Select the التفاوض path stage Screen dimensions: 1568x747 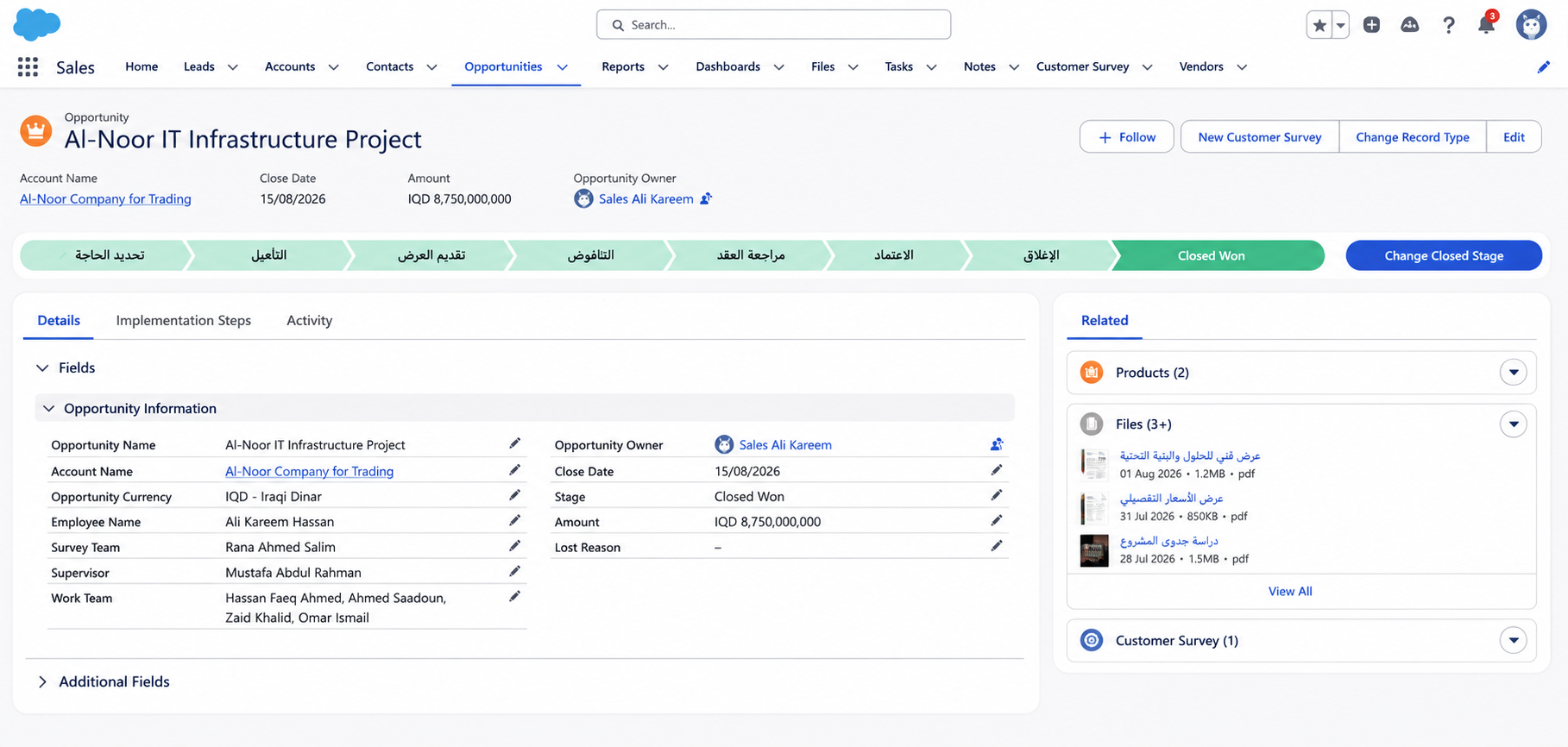590,255
